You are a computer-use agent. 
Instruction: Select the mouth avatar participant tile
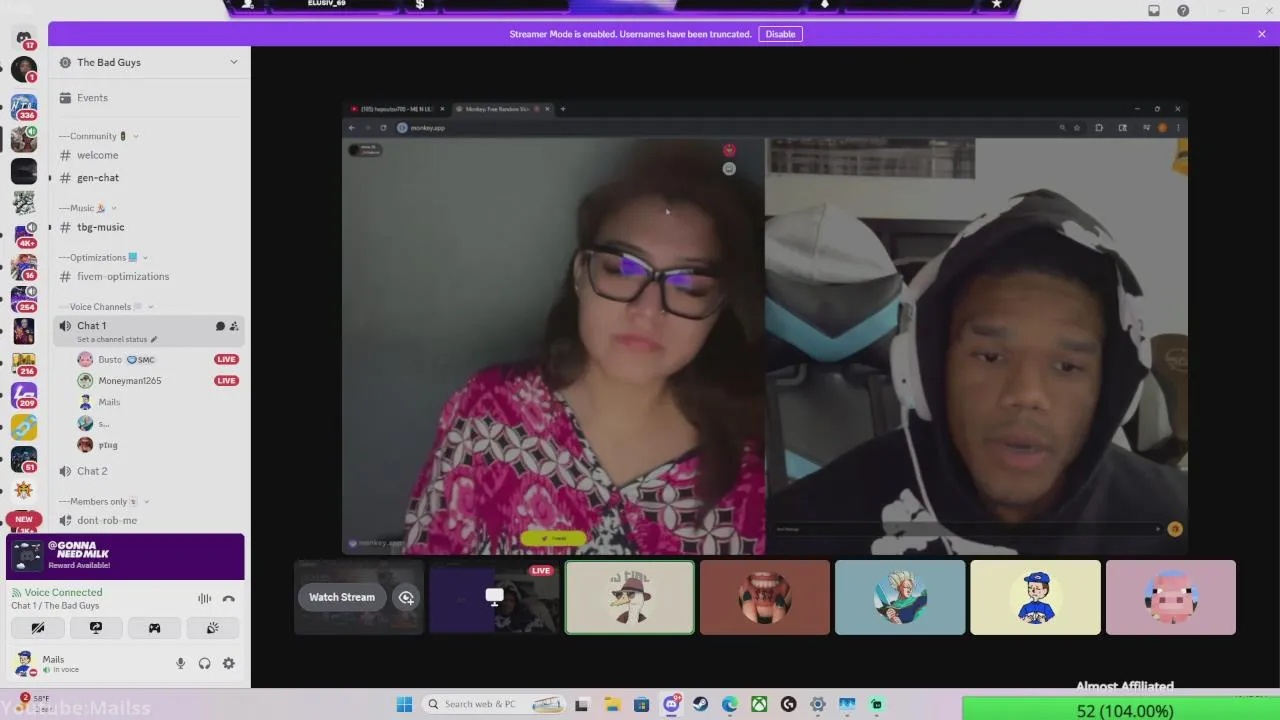click(x=765, y=598)
